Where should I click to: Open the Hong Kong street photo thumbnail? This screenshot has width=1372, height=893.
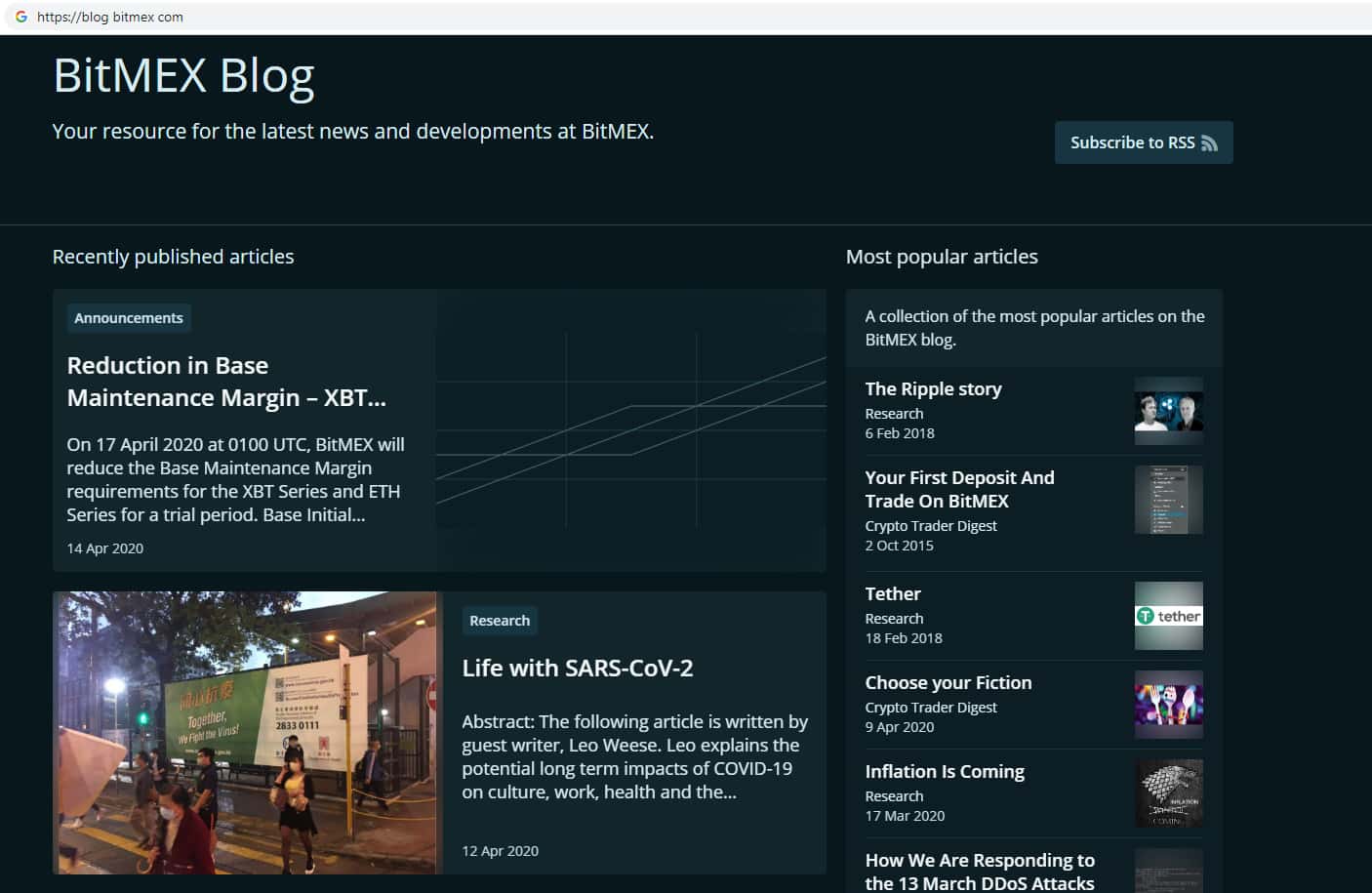coord(245,732)
